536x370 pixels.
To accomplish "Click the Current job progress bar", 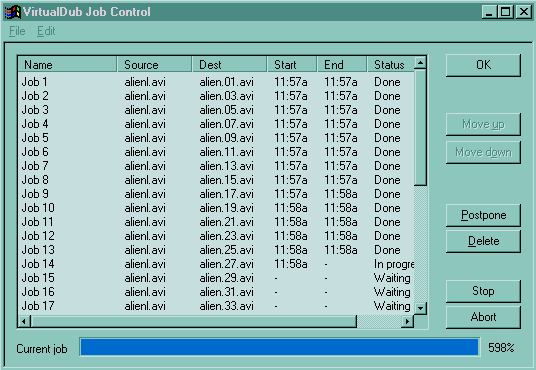I will (x=280, y=347).
